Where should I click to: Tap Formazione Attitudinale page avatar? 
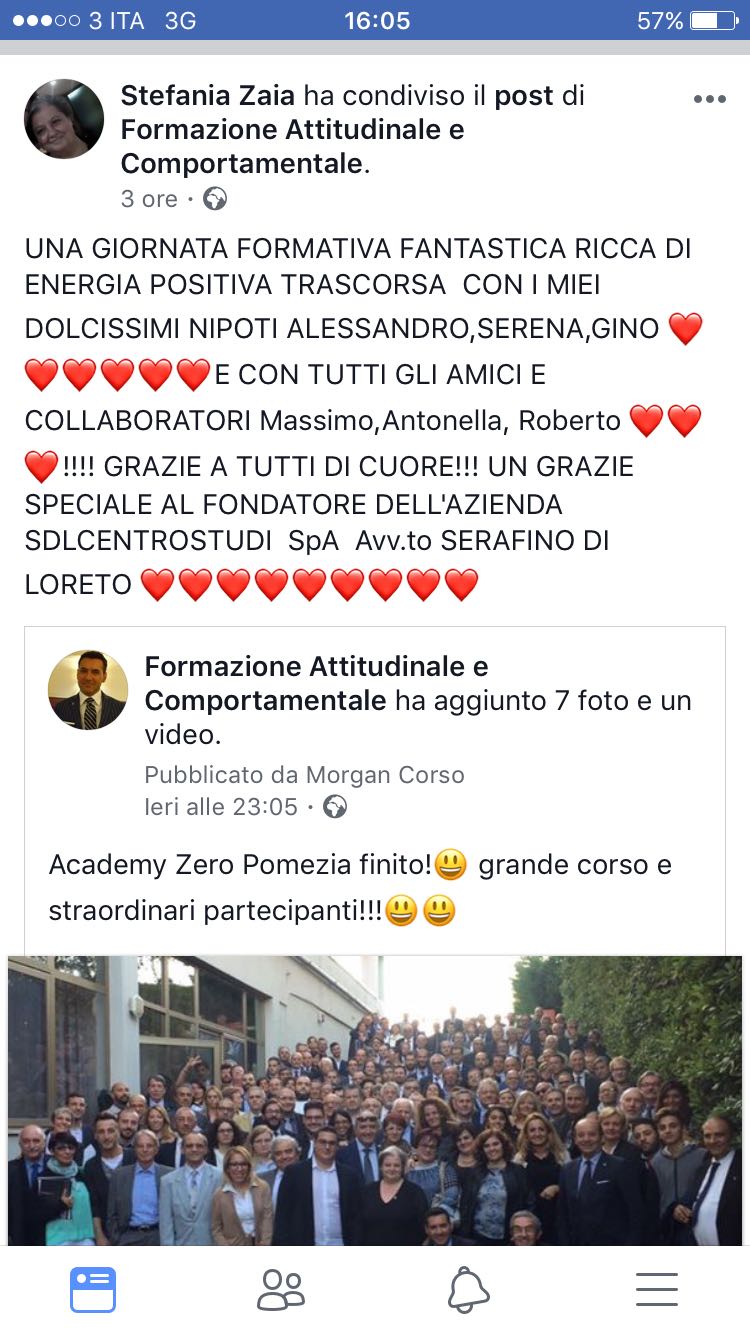[88, 690]
